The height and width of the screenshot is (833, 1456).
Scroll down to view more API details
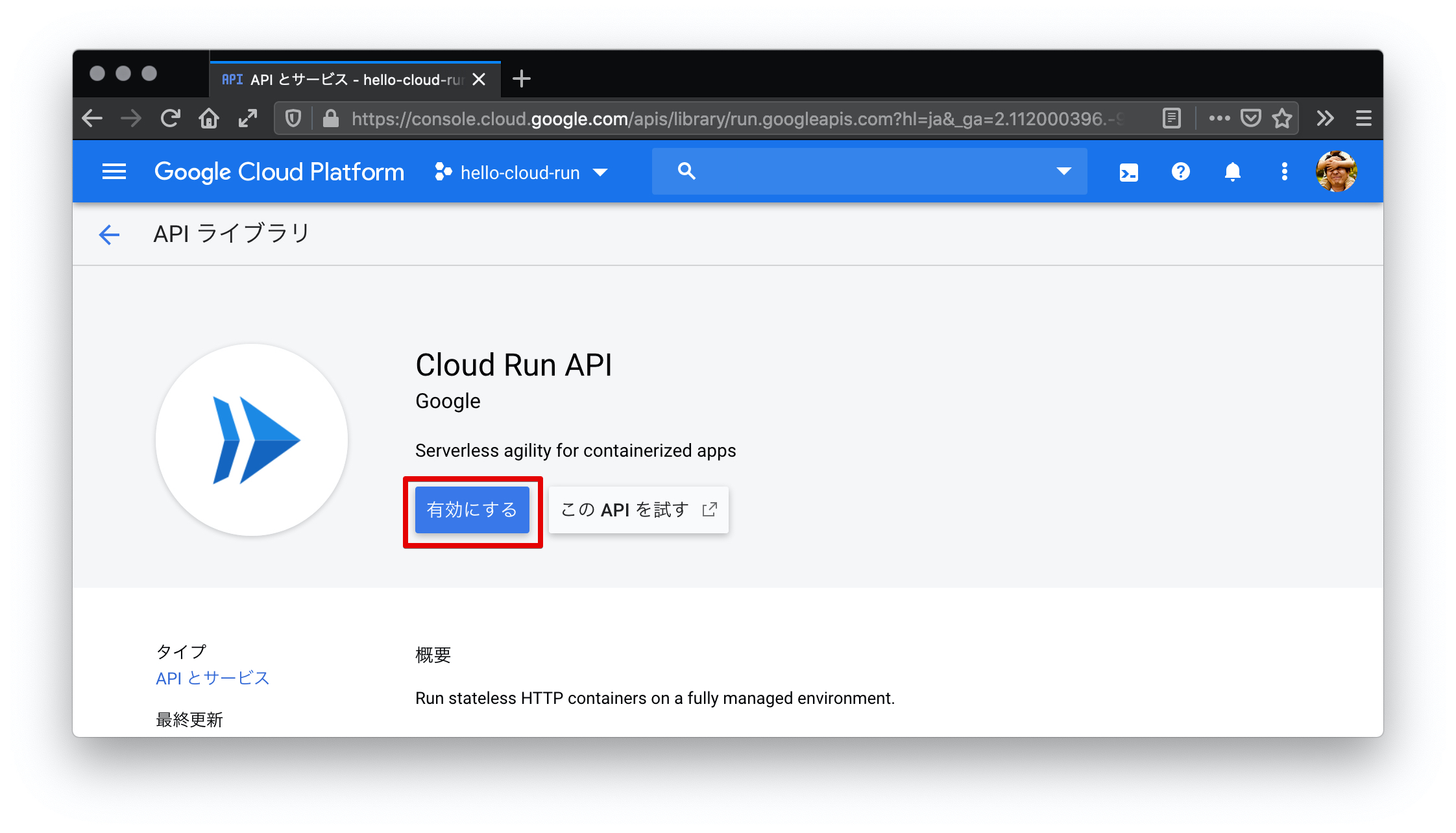(x=728, y=700)
